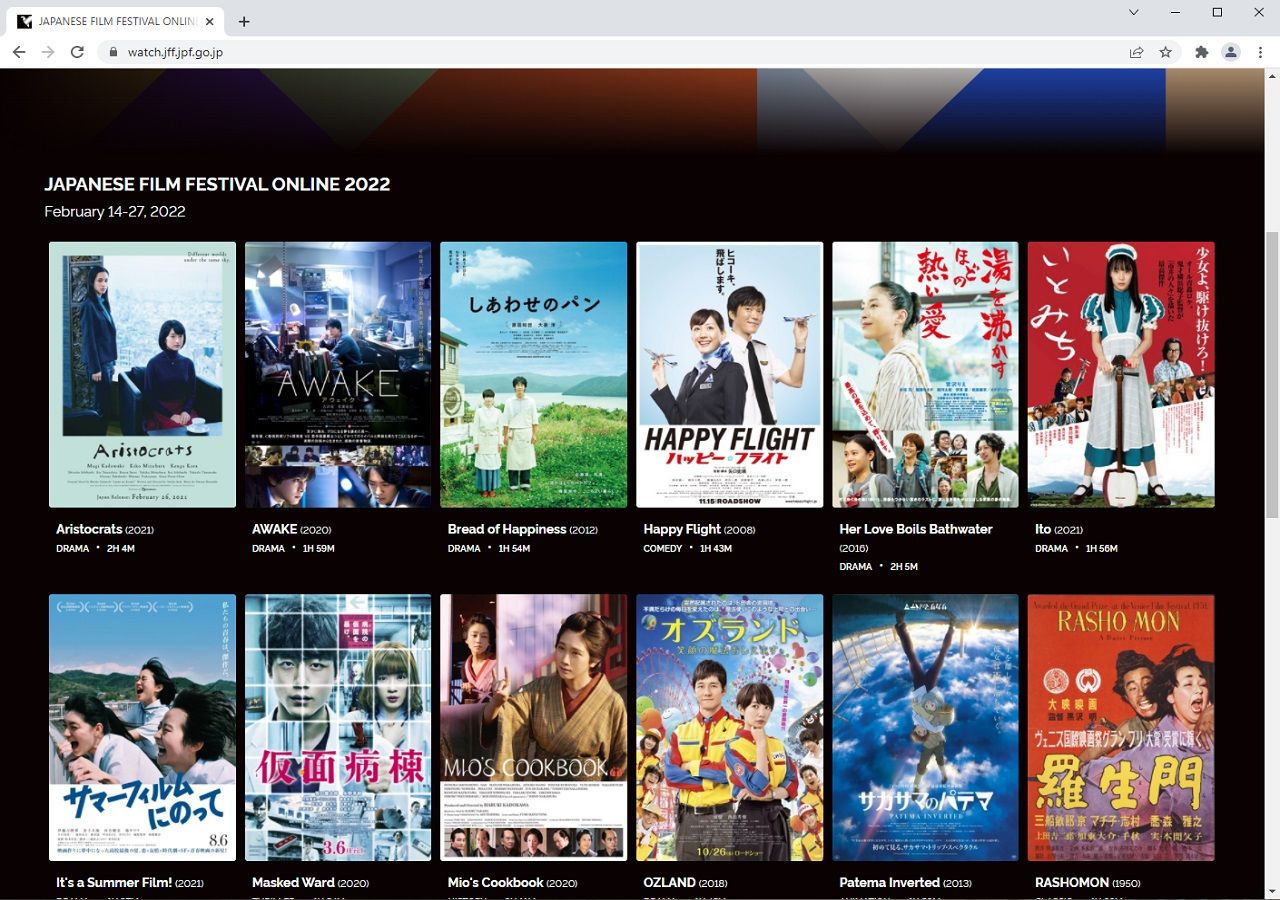Open the Chrome profile avatar
This screenshot has width=1280, height=900.
pyautogui.click(x=1231, y=52)
